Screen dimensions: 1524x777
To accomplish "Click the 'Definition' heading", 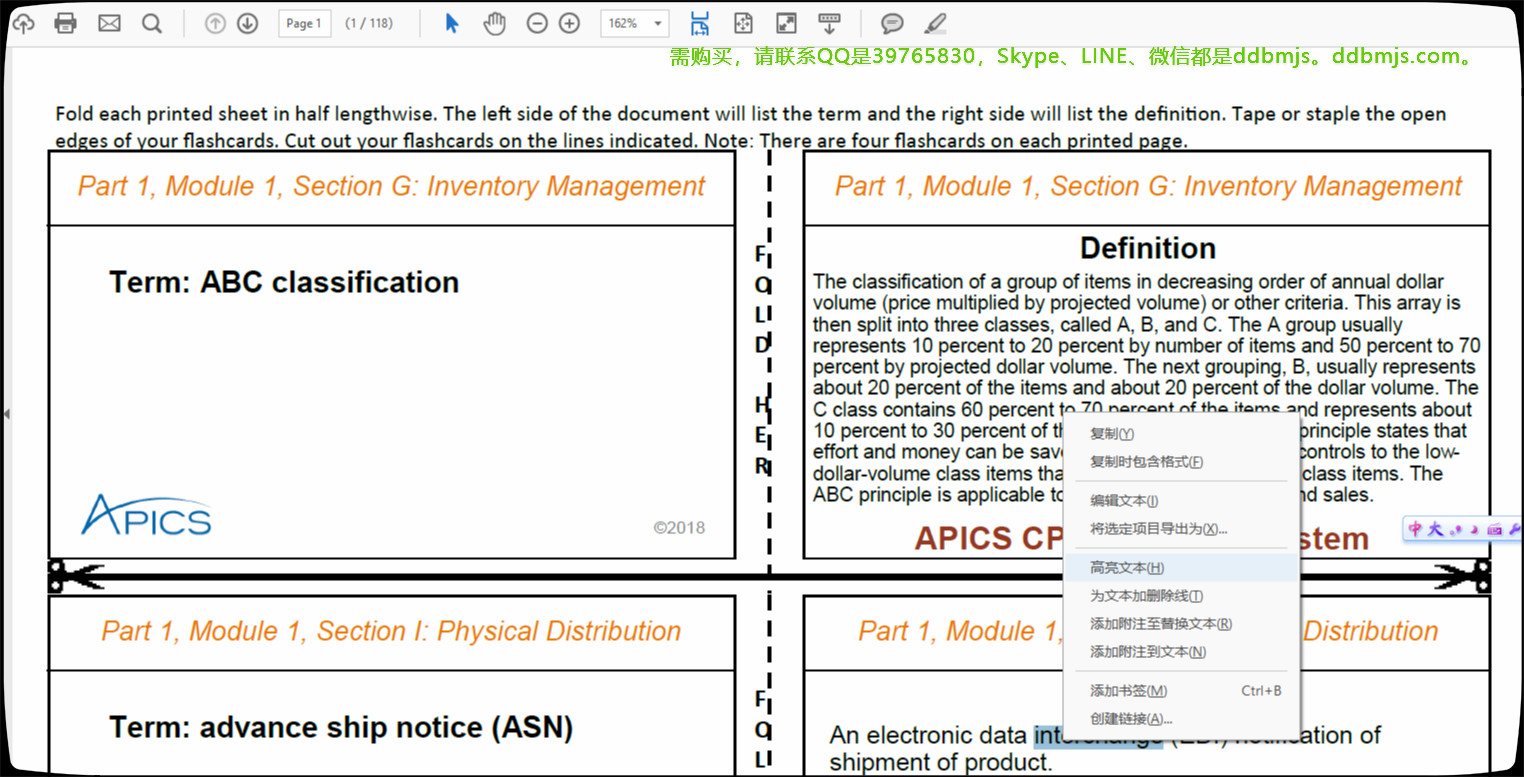I will pos(1148,248).
